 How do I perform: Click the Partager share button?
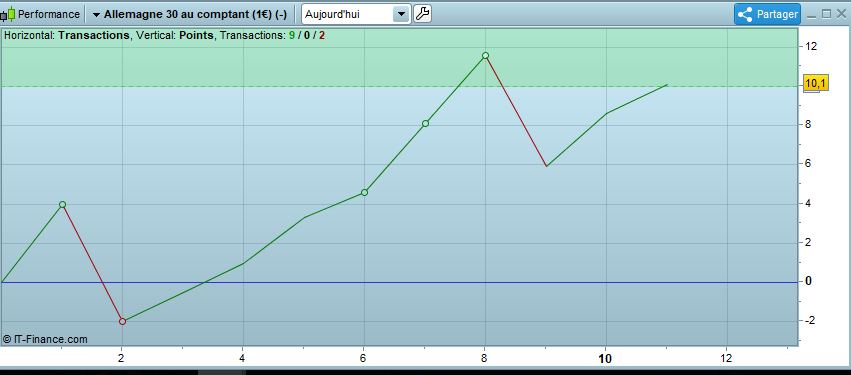tap(767, 14)
